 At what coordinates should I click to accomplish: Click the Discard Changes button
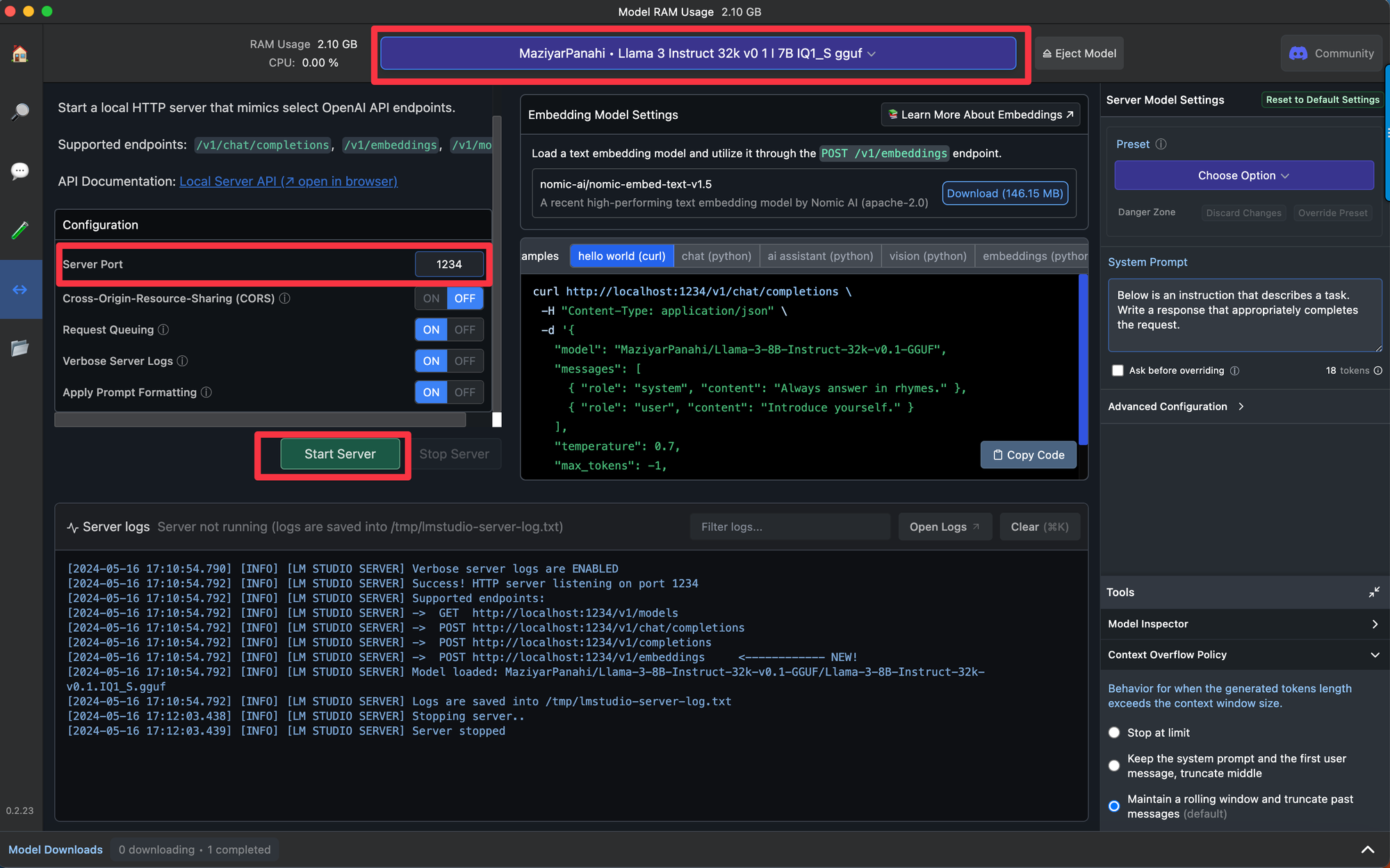tap(1243, 213)
